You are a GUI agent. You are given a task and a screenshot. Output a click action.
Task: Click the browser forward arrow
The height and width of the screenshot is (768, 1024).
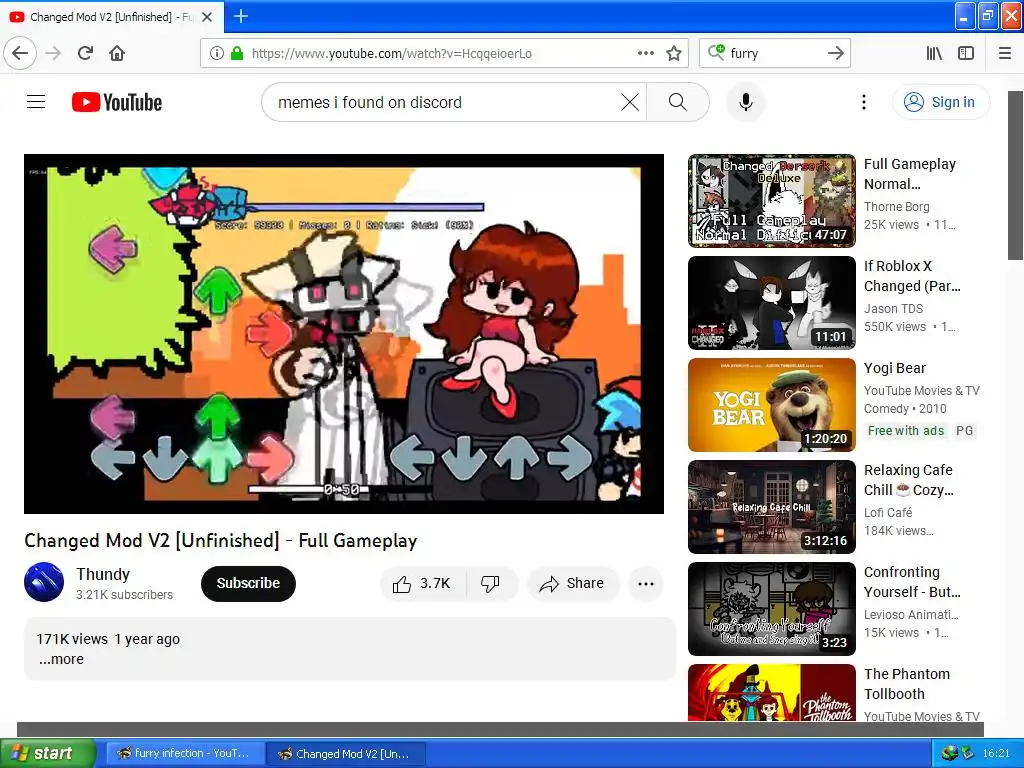tap(53, 53)
